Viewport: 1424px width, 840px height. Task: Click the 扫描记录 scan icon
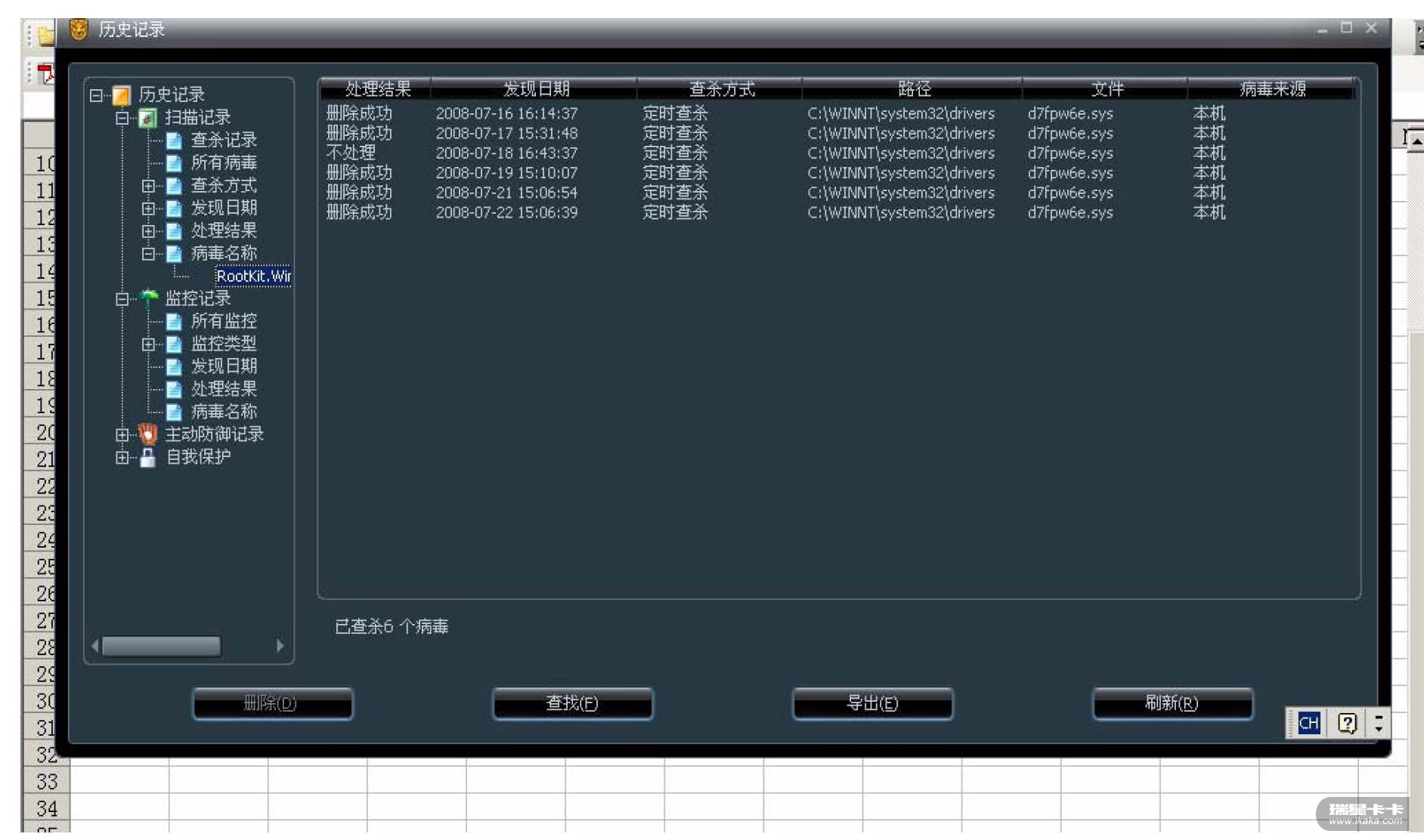[x=148, y=118]
